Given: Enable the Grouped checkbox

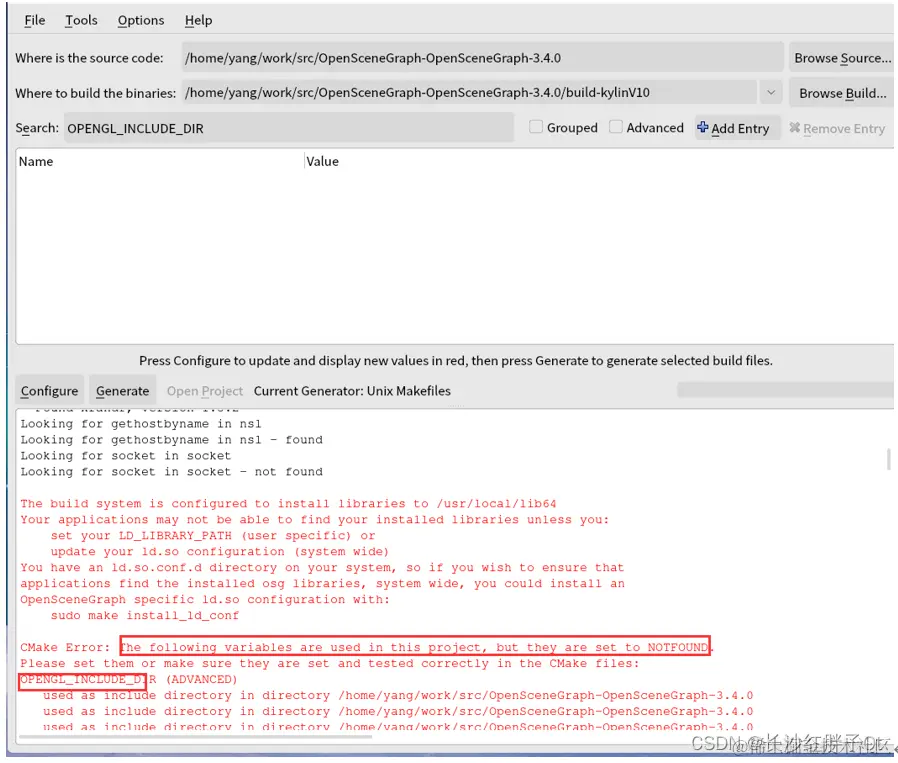Looking at the screenshot, I should pyautogui.click(x=535, y=127).
